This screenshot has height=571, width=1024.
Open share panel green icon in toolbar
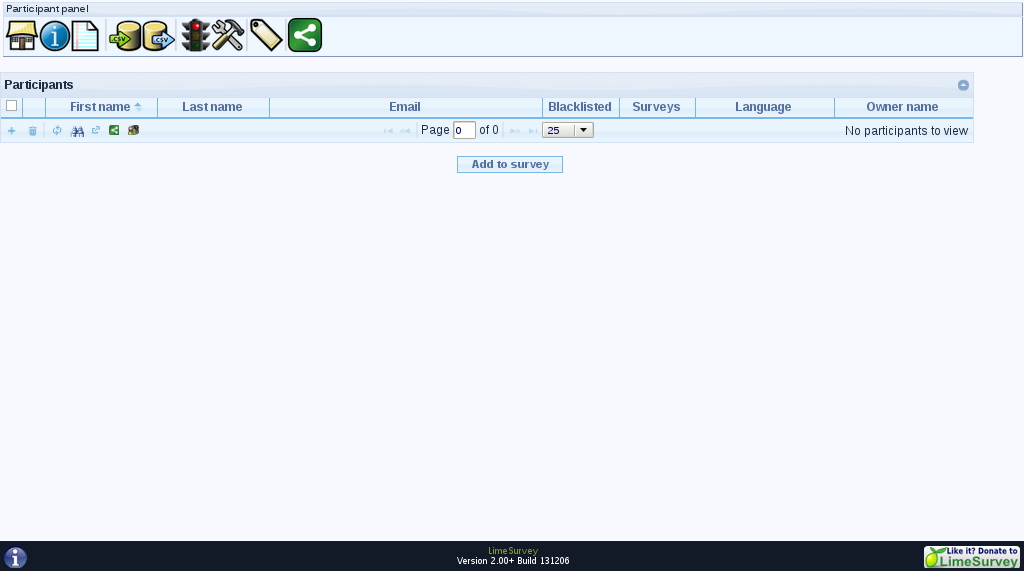(x=305, y=35)
